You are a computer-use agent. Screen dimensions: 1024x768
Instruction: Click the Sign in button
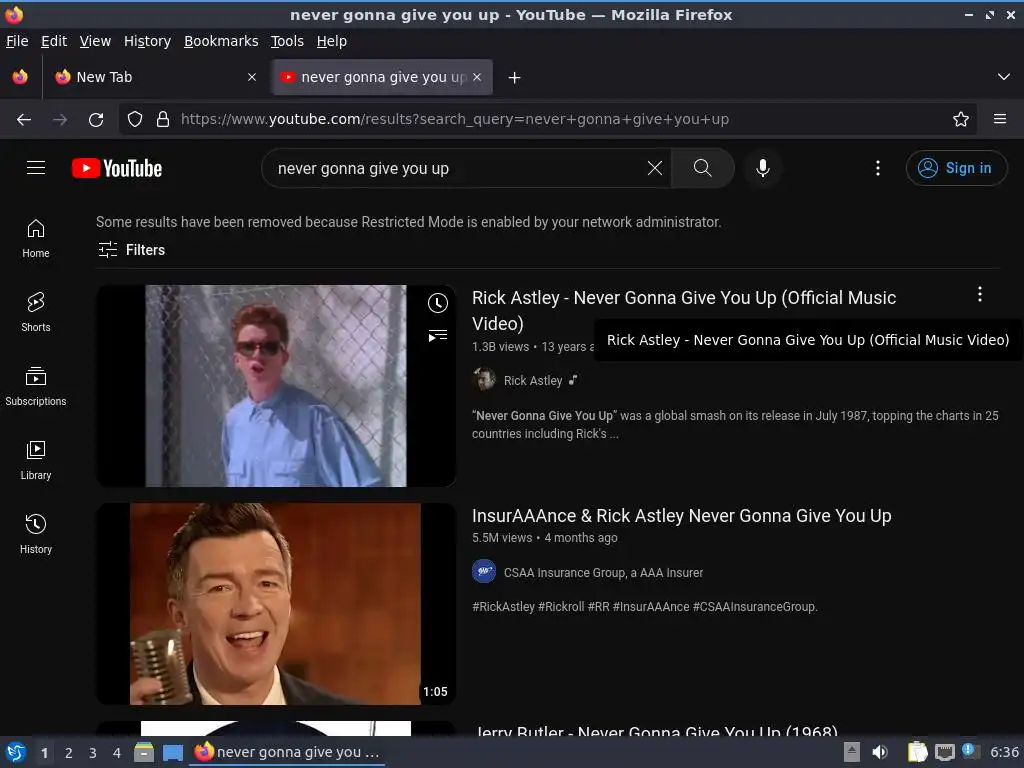click(x=955, y=168)
